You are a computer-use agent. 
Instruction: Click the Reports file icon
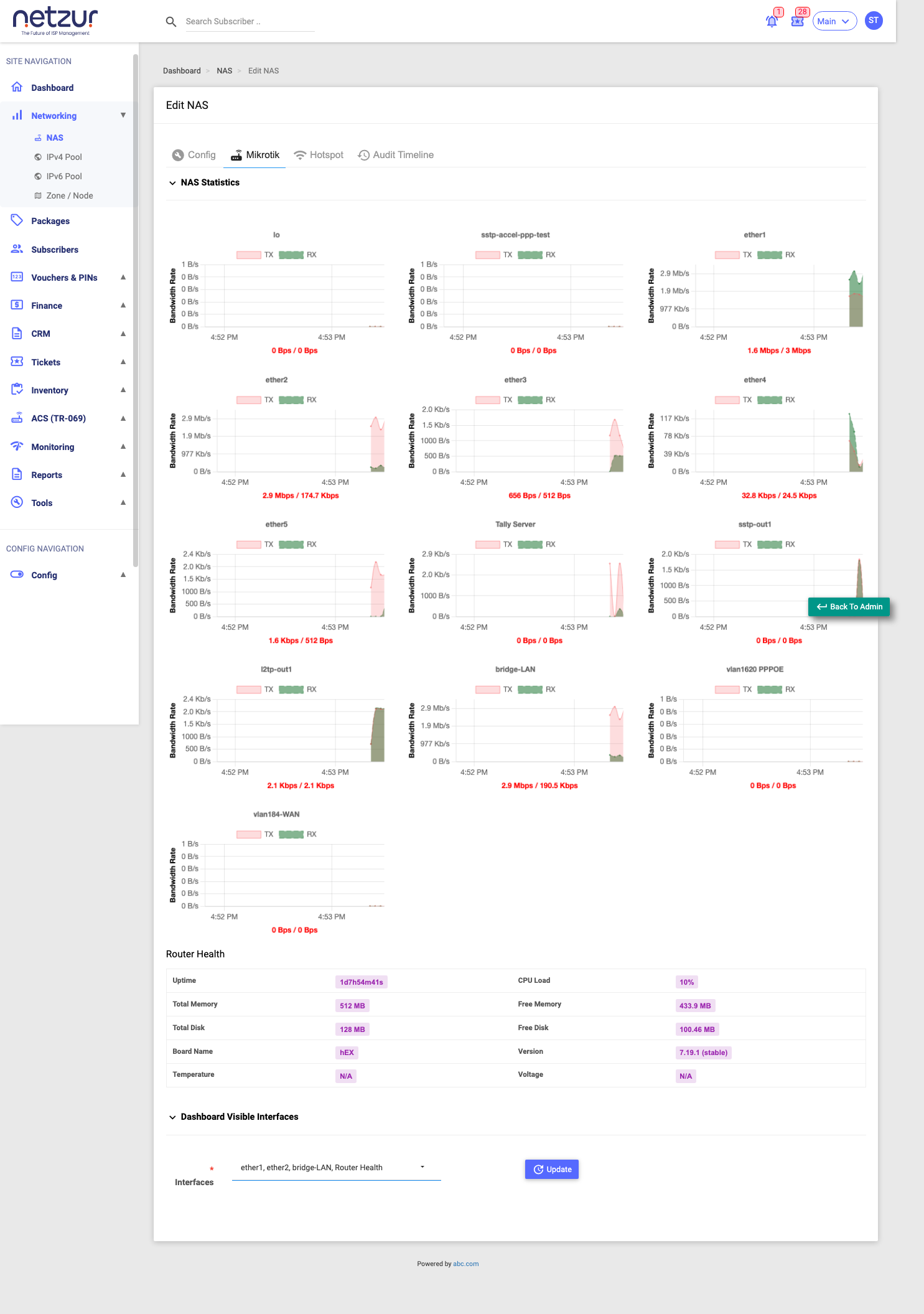(17, 474)
